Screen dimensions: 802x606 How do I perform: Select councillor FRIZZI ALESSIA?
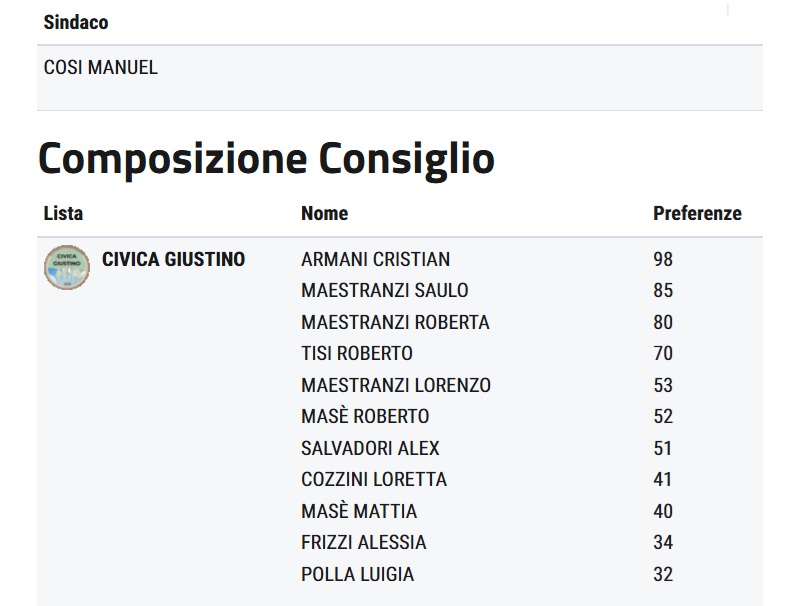click(363, 542)
